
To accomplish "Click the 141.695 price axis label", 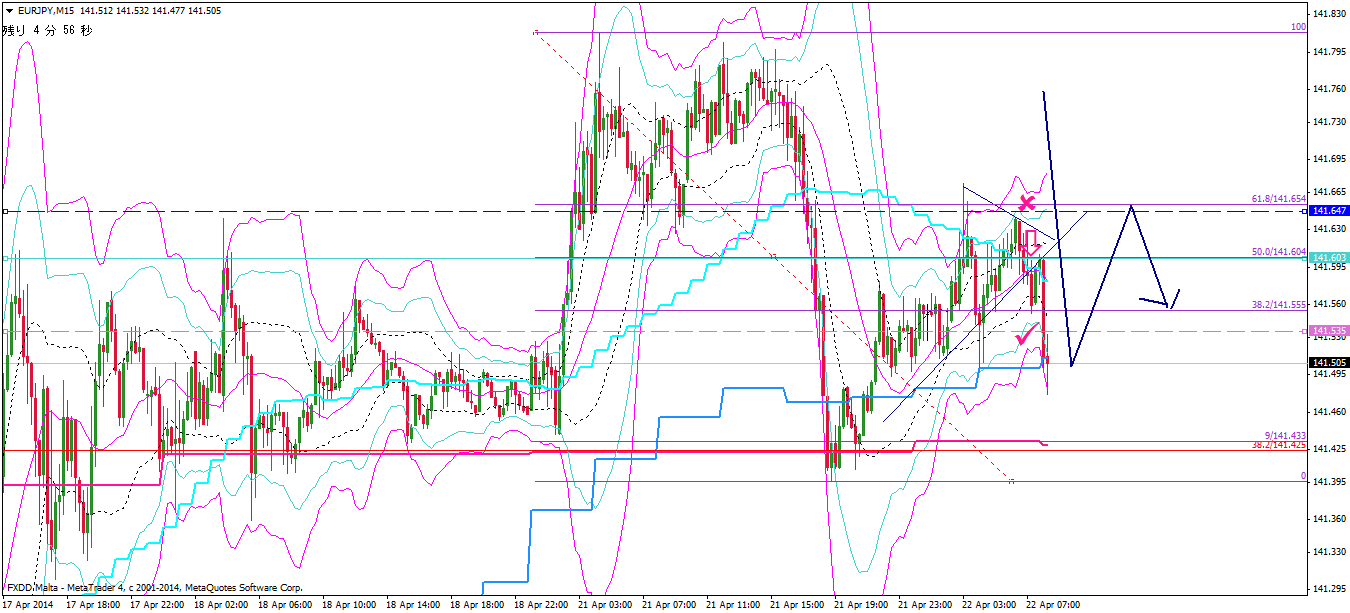I will [1330, 158].
